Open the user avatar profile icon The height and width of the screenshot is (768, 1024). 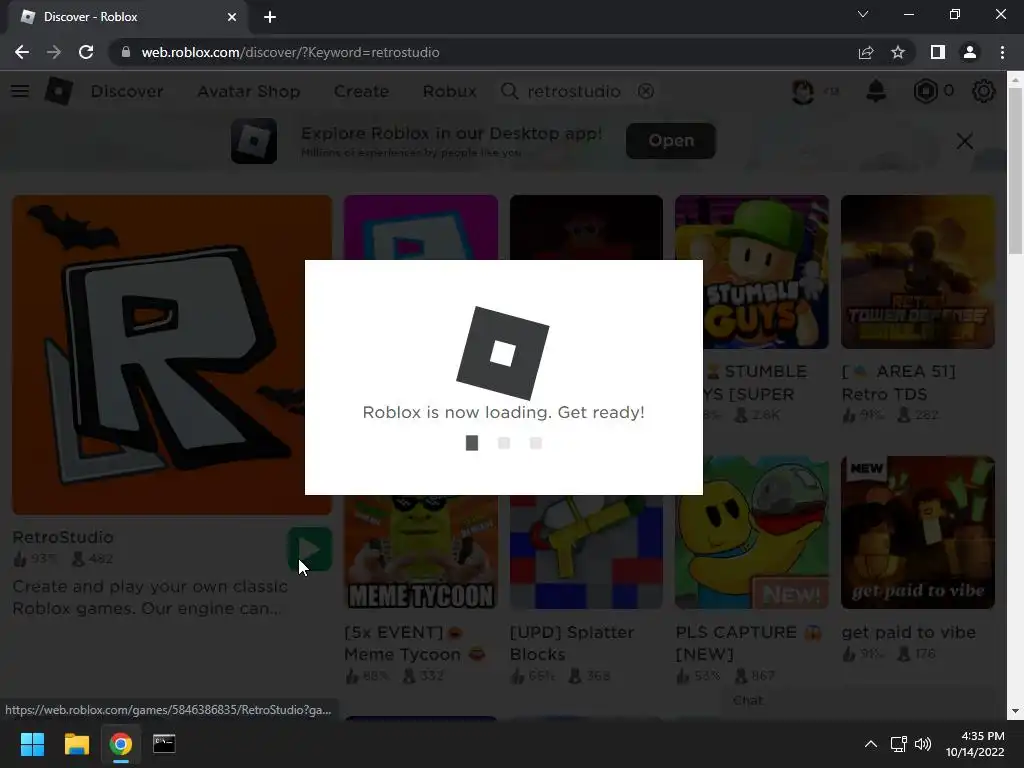803,91
